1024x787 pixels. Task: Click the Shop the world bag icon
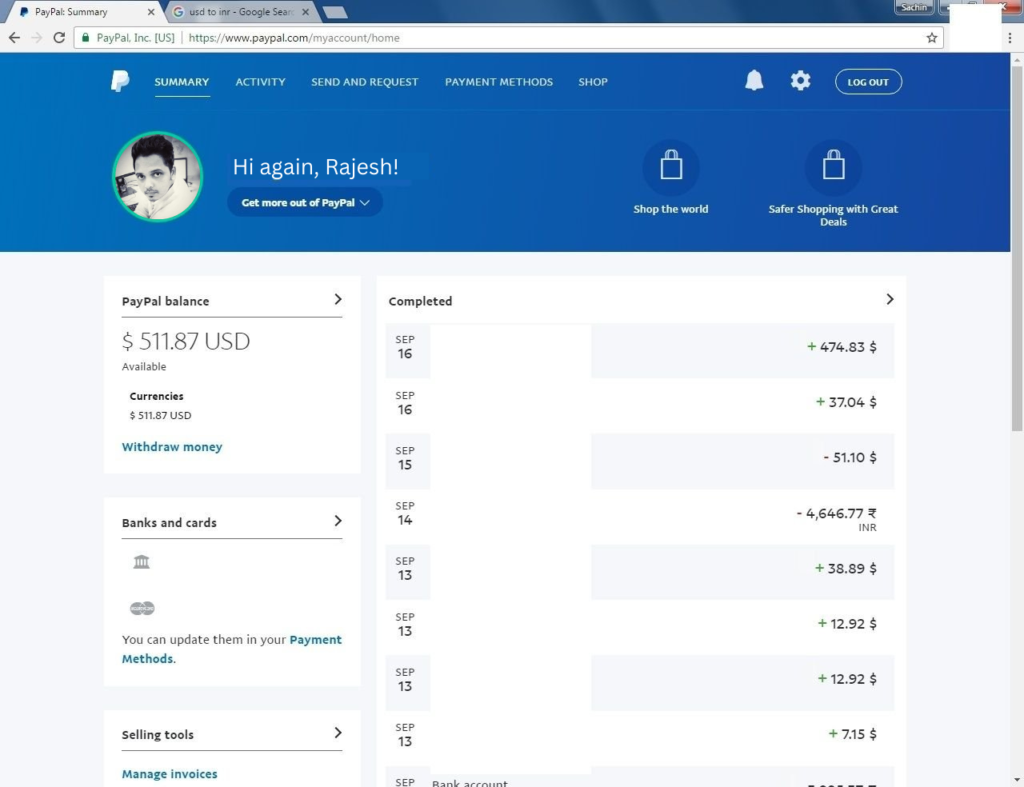[671, 167]
